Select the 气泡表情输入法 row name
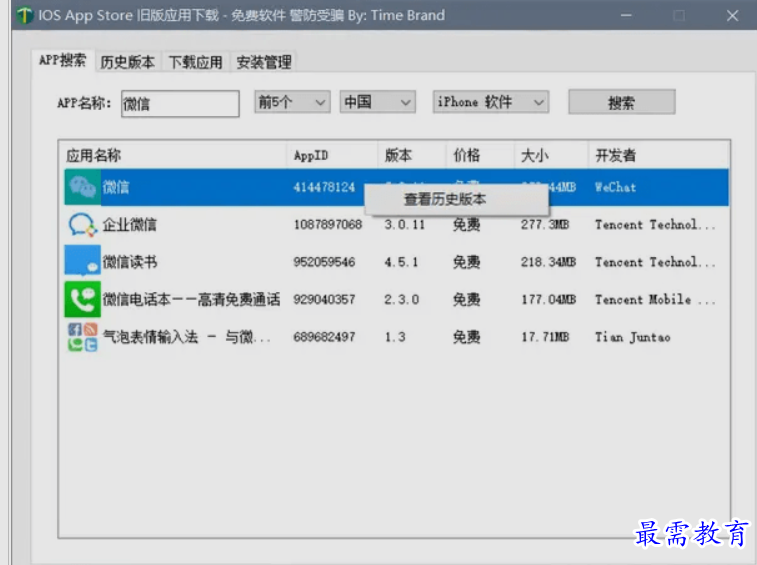Screen dimensions: 757x565 coord(187,337)
